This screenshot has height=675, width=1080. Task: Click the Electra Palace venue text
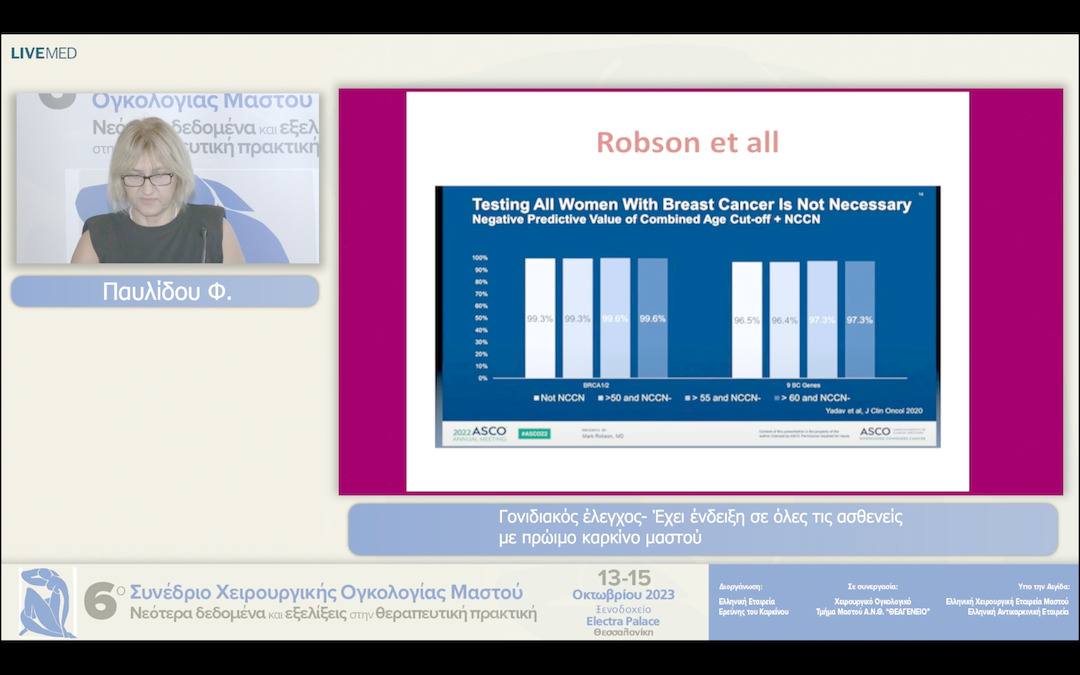pyautogui.click(x=623, y=621)
